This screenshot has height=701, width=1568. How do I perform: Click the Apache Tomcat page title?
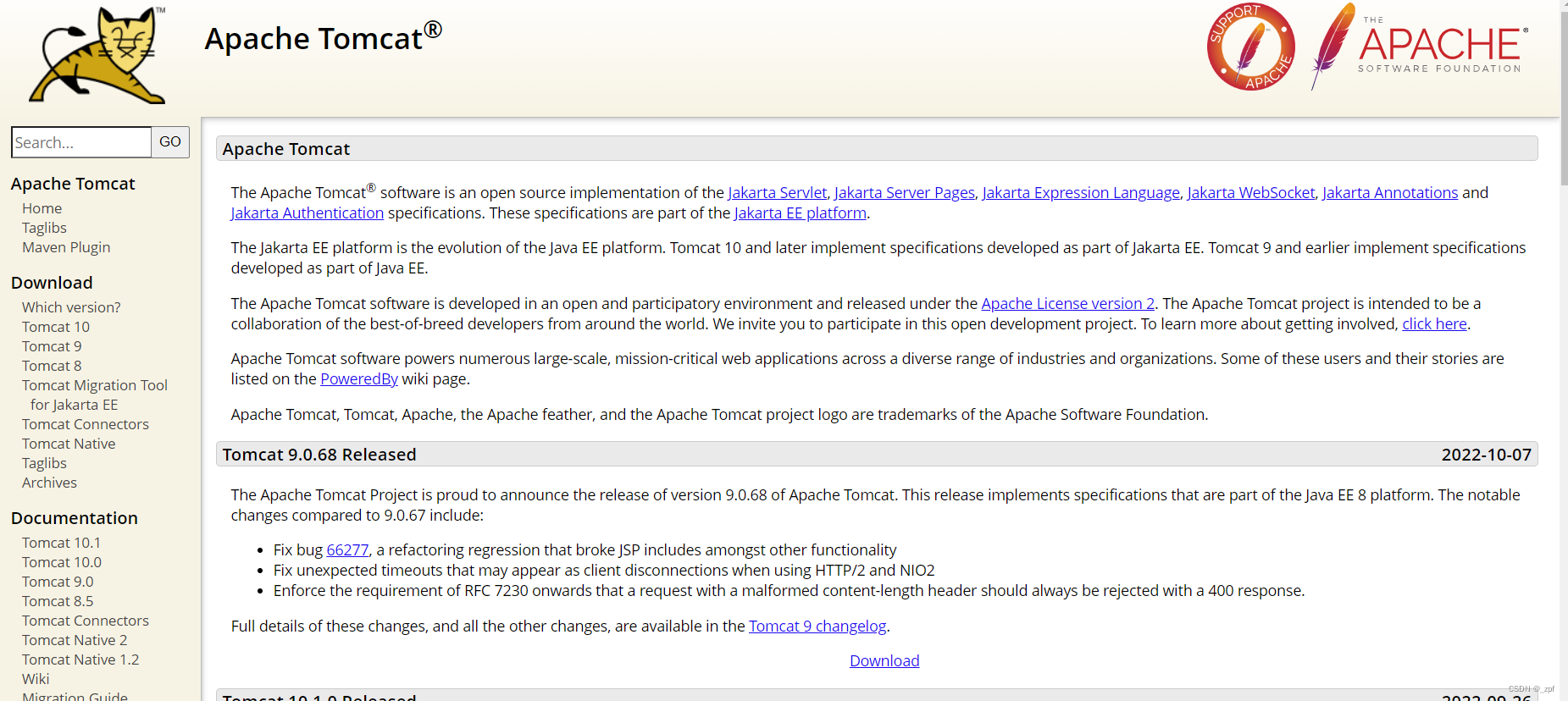click(x=324, y=39)
